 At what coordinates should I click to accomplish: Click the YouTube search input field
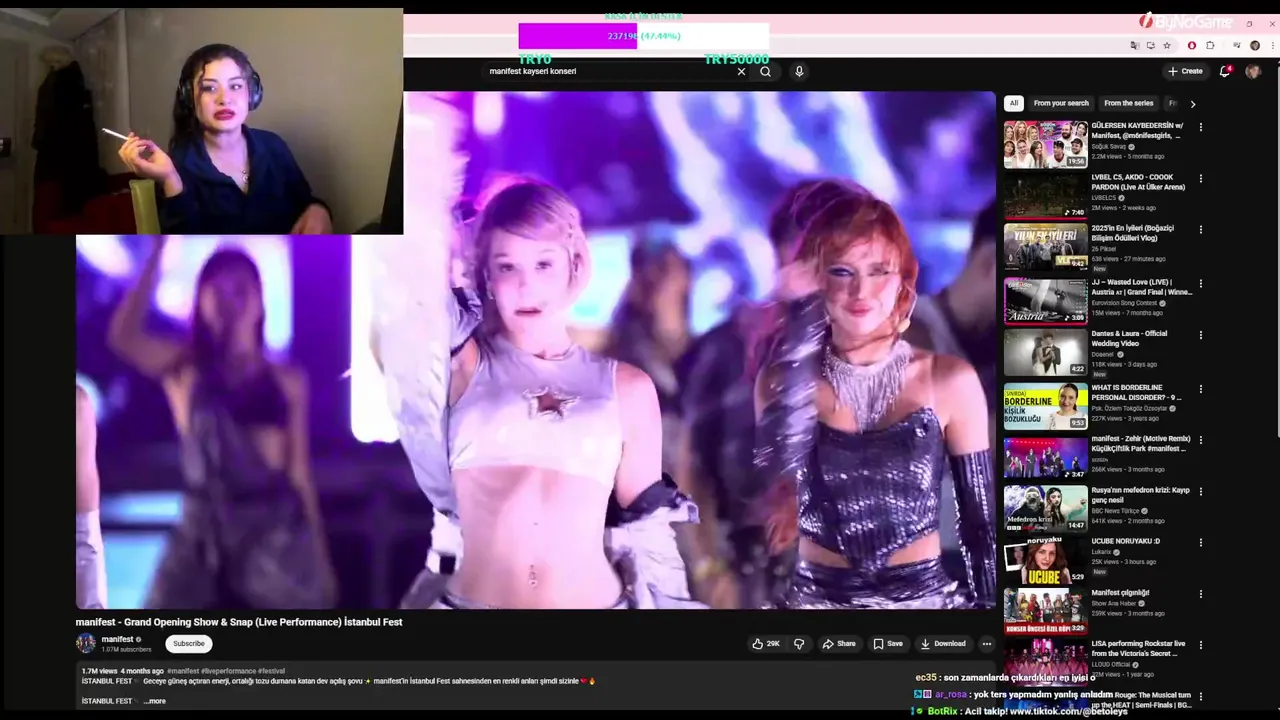[608, 72]
